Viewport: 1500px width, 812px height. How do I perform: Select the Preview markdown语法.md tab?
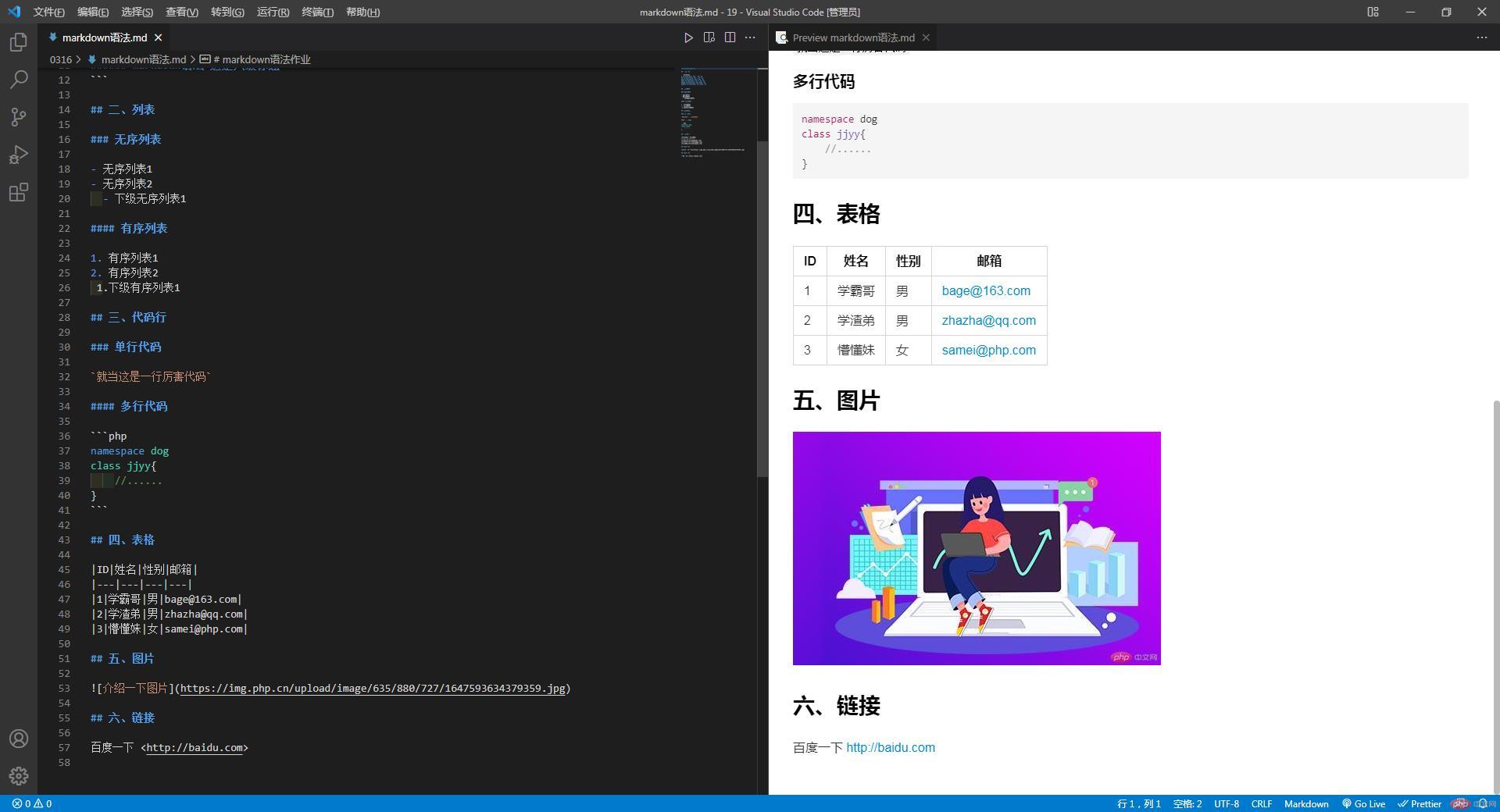click(x=853, y=37)
